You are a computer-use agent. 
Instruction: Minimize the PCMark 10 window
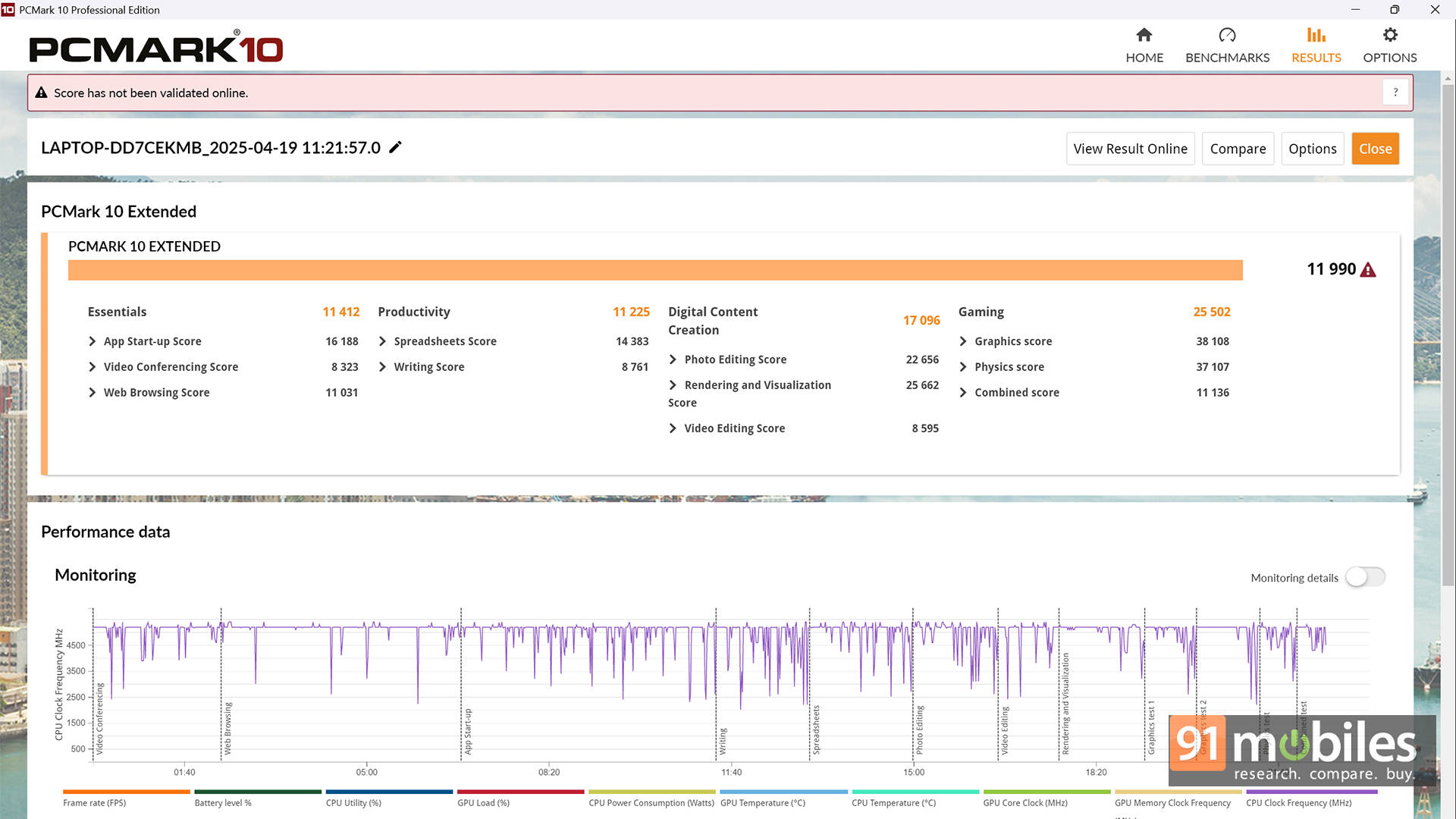pyautogui.click(x=1355, y=10)
